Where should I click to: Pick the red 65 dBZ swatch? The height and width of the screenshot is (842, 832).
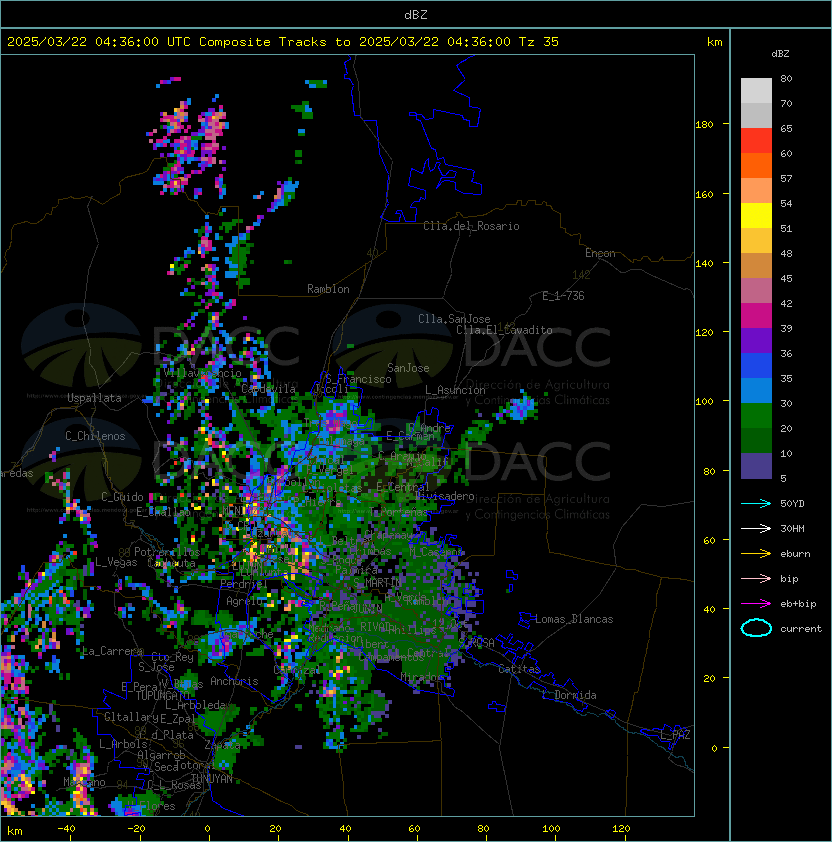click(756, 141)
